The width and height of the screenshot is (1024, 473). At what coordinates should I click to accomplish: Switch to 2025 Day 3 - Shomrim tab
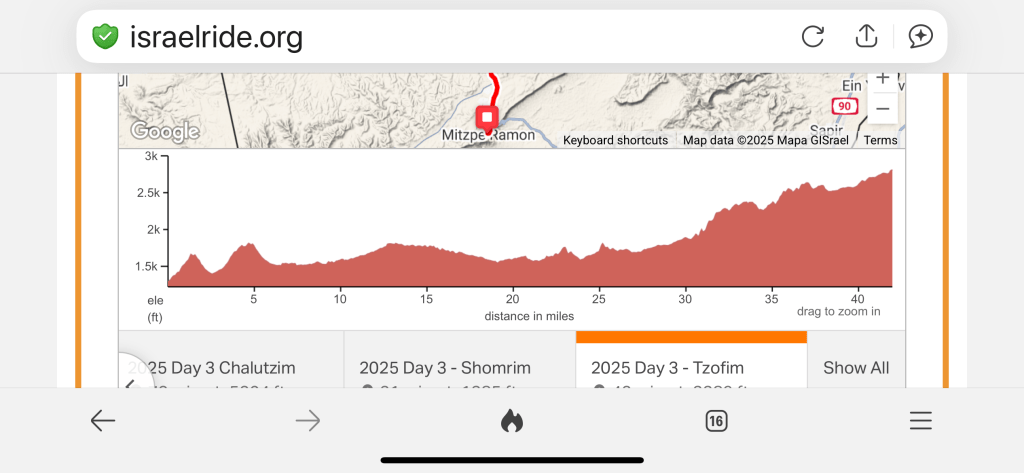coord(445,367)
